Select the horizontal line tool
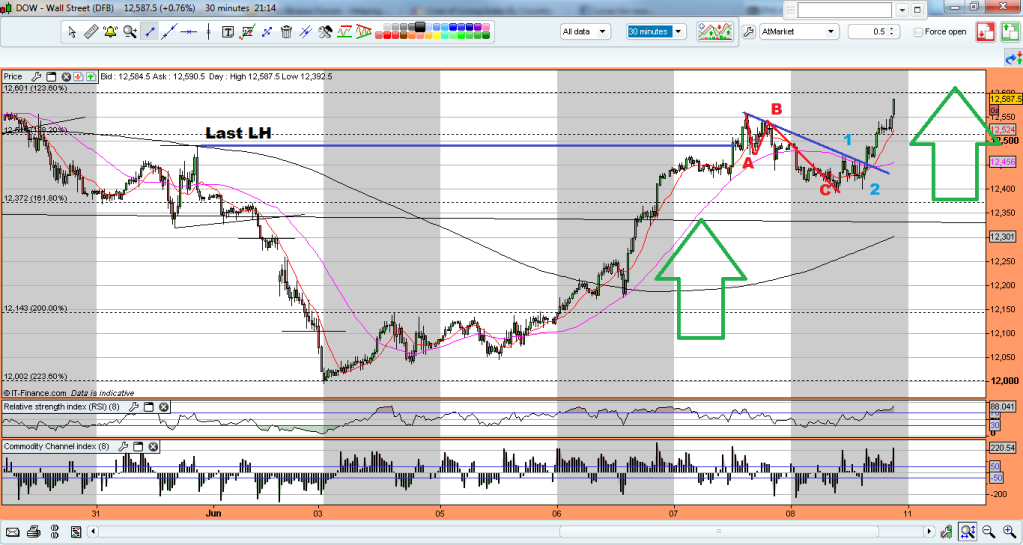This screenshot has height=545, width=1023. coord(189,31)
